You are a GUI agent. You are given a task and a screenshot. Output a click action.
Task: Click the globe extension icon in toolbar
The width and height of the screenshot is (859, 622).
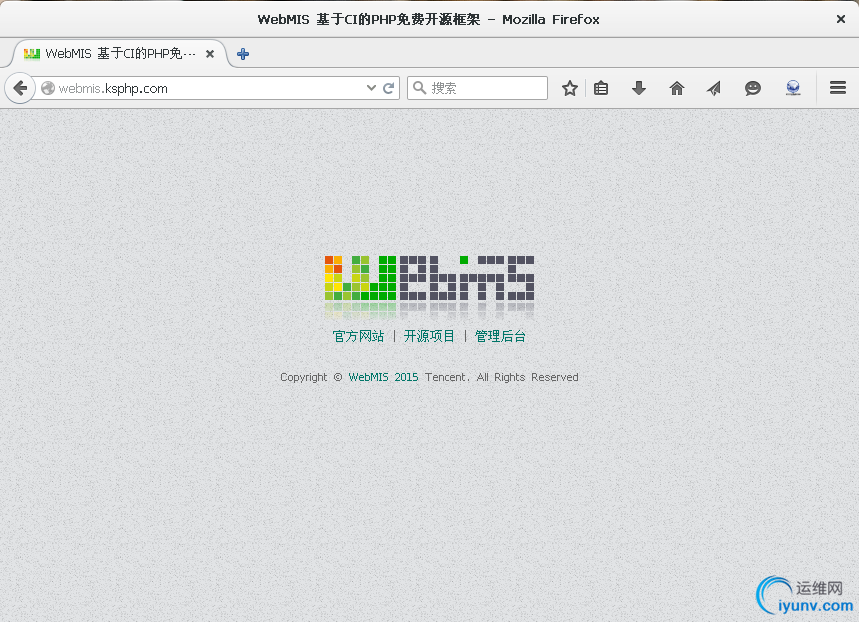(793, 88)
